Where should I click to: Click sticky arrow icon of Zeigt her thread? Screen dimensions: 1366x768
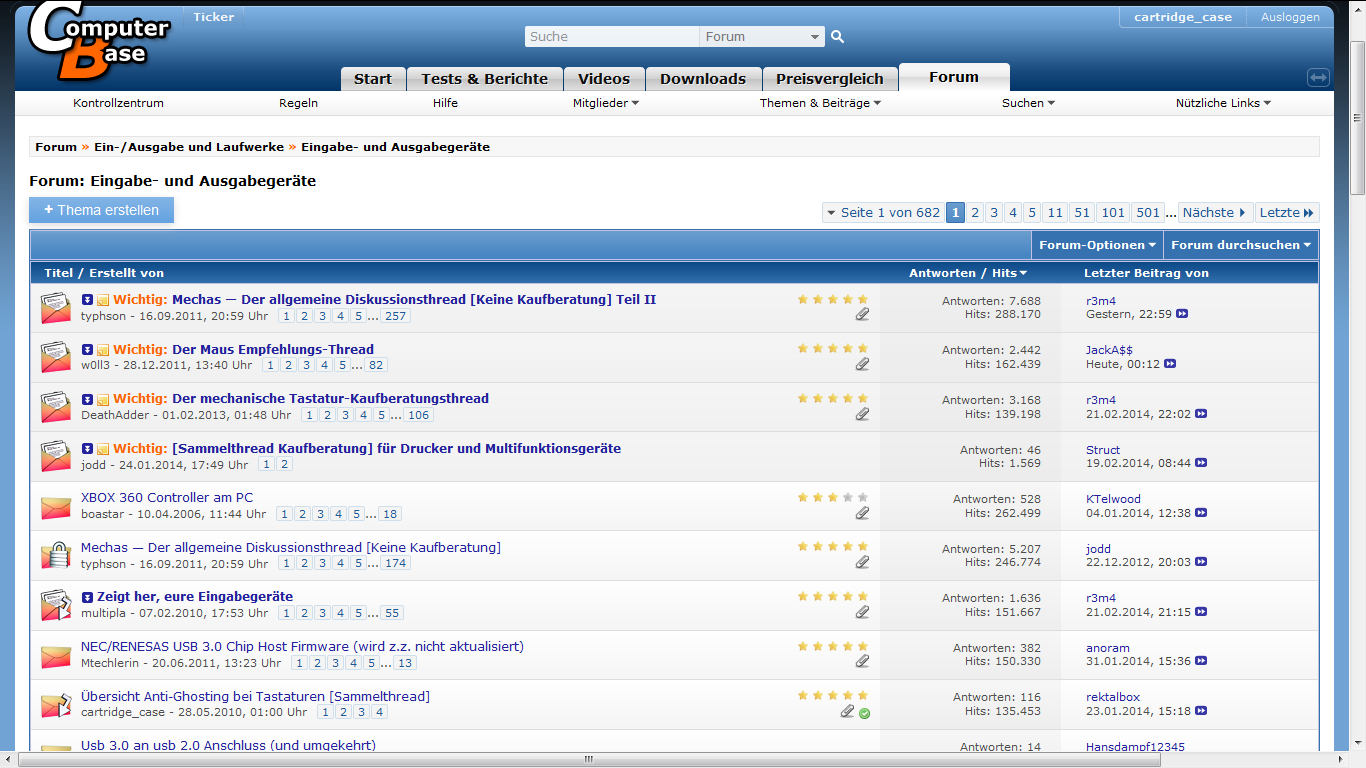pyautogui.click(x=87, y=597)
